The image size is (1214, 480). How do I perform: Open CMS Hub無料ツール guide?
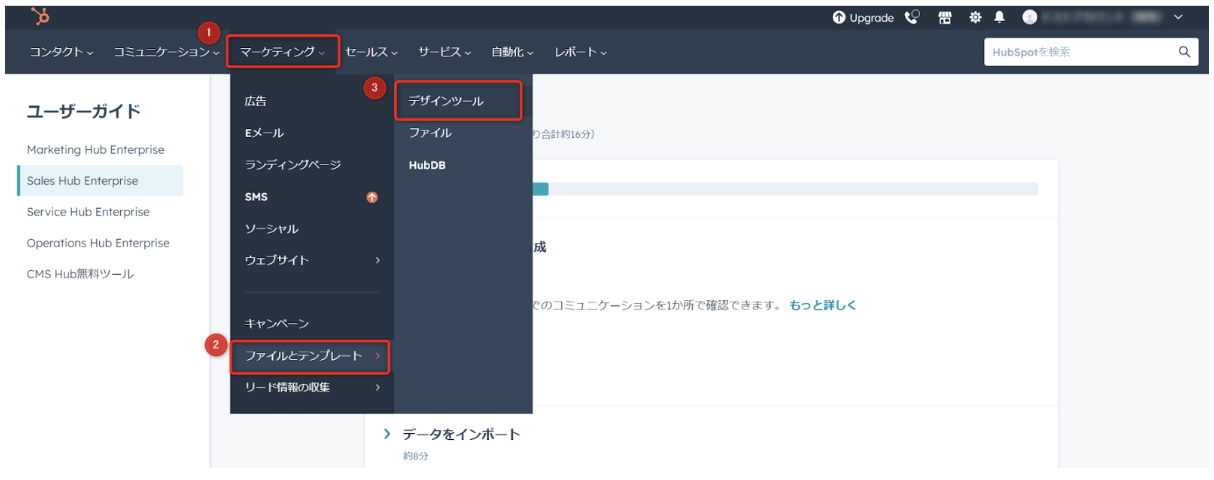click(x=80, y=274)
